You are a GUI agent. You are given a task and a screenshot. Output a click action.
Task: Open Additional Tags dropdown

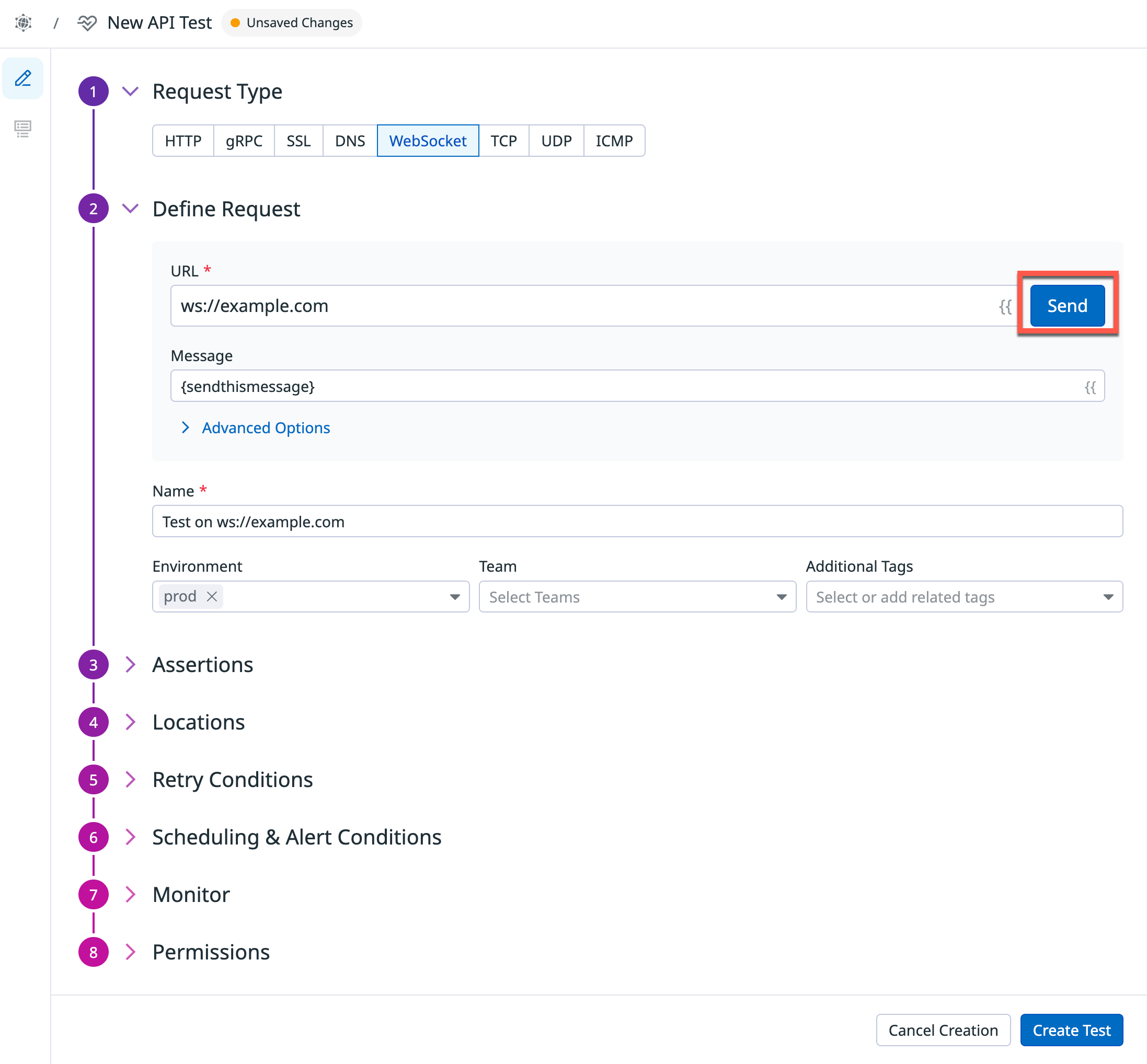pyautogui.click(x=964, y=597)
